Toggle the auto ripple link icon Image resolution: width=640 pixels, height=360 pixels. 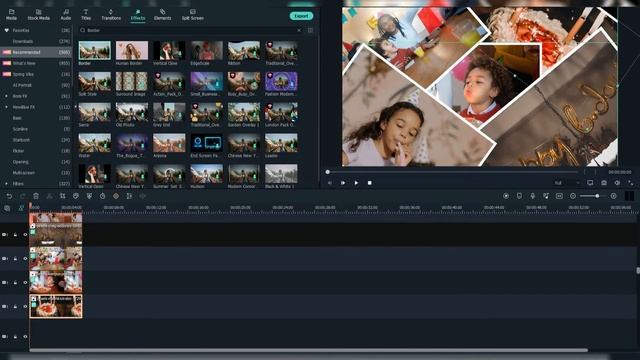tap(21, 208)
